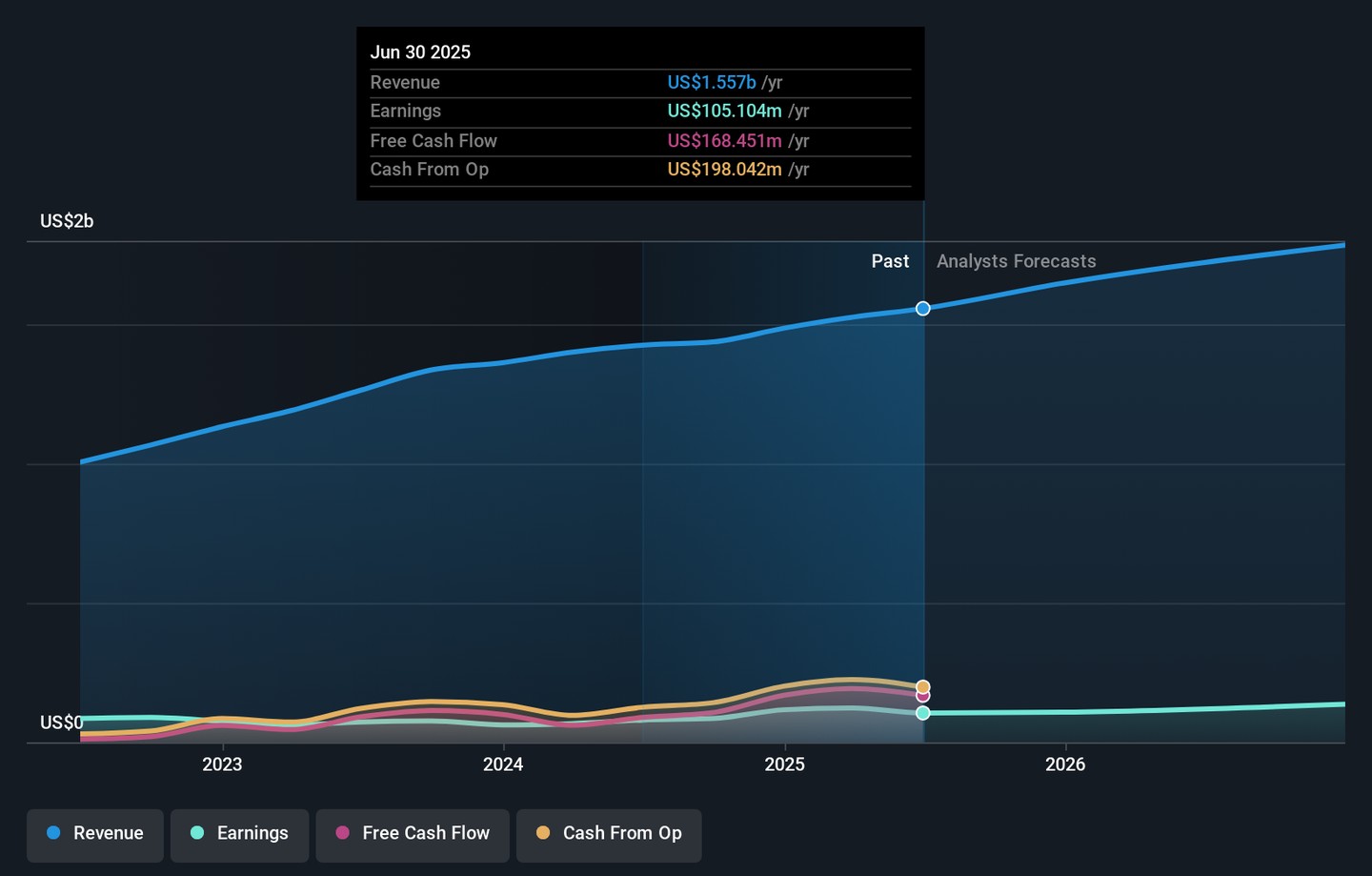Click the teal Earnings data point marker
Viewport: 1372px width, 876px height.
pyautogui.click(x=922, y=713)
